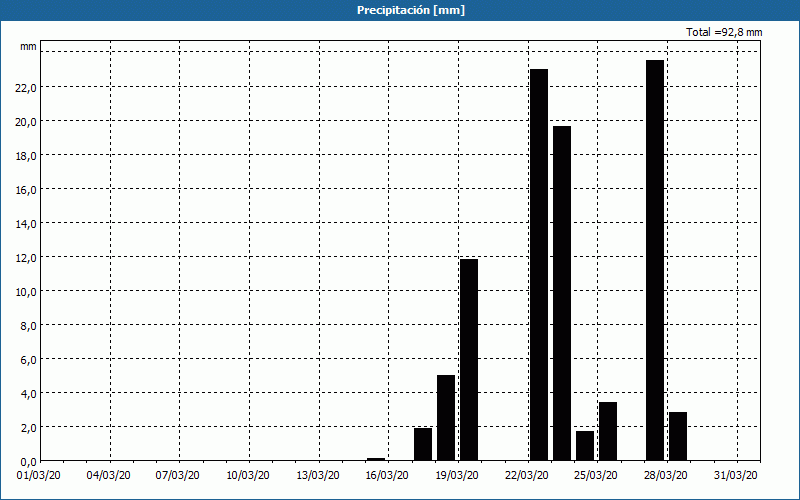Image resolution: width=800 pixels, height=500 pixels.
Task: Click the mm unit label on y-axis
Action: [28, 47]
